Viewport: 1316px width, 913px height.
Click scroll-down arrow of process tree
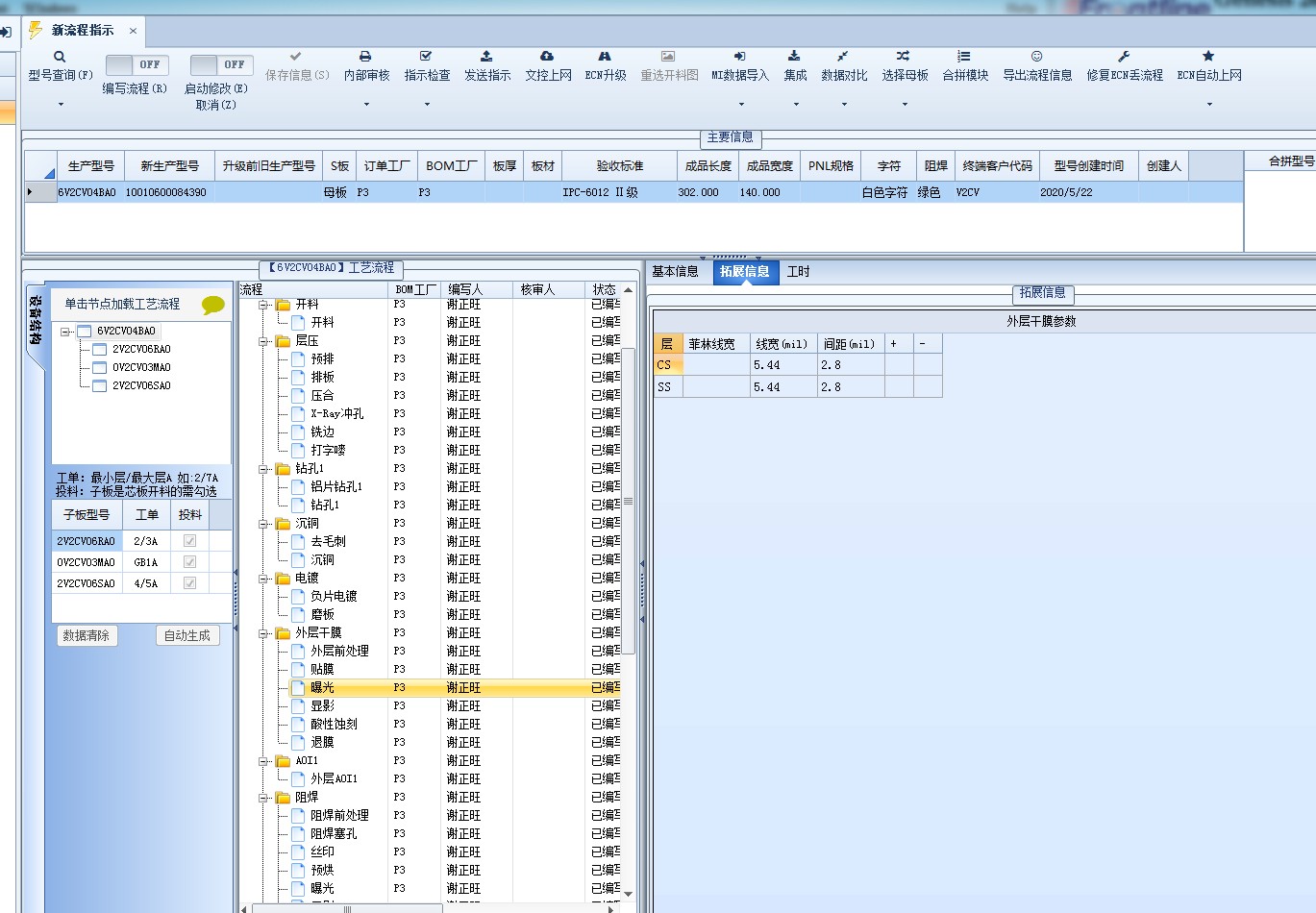click(629, 894)
